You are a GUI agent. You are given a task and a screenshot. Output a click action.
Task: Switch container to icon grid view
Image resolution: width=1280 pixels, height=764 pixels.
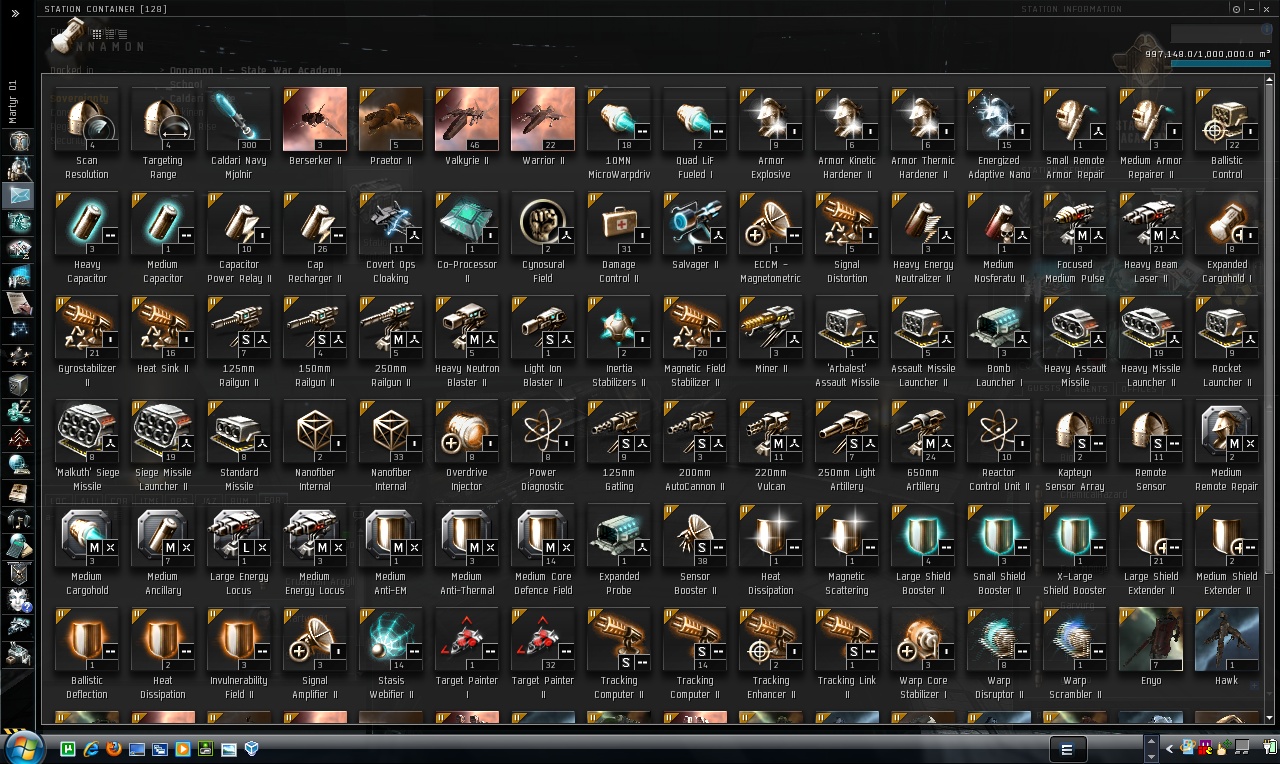[98, 34]
